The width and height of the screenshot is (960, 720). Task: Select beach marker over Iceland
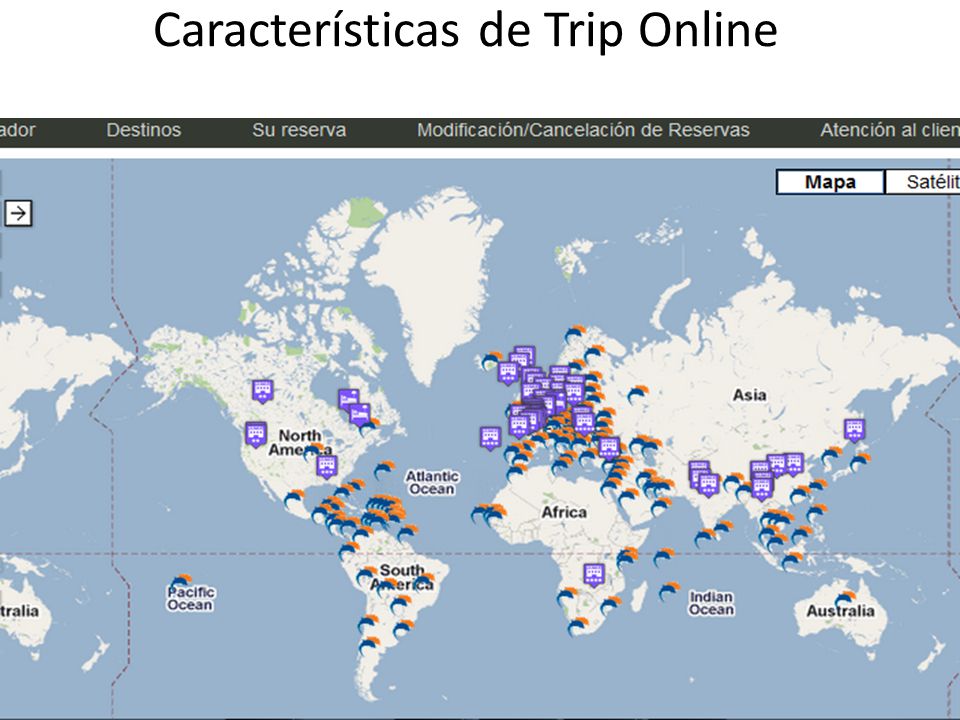[x=493, y=360]
